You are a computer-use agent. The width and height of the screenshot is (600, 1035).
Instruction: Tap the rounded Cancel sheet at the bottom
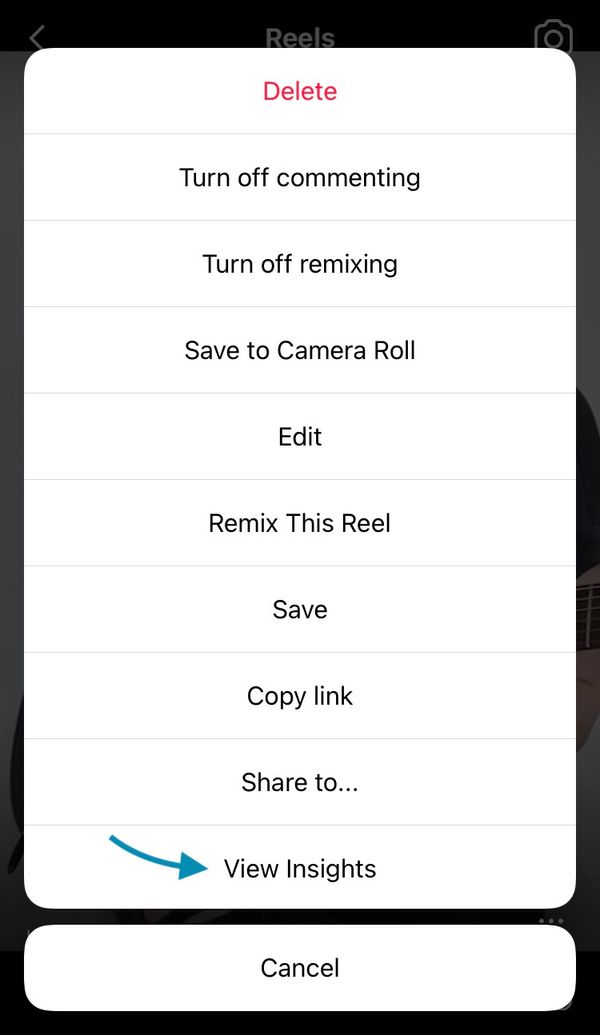[300, 967]
